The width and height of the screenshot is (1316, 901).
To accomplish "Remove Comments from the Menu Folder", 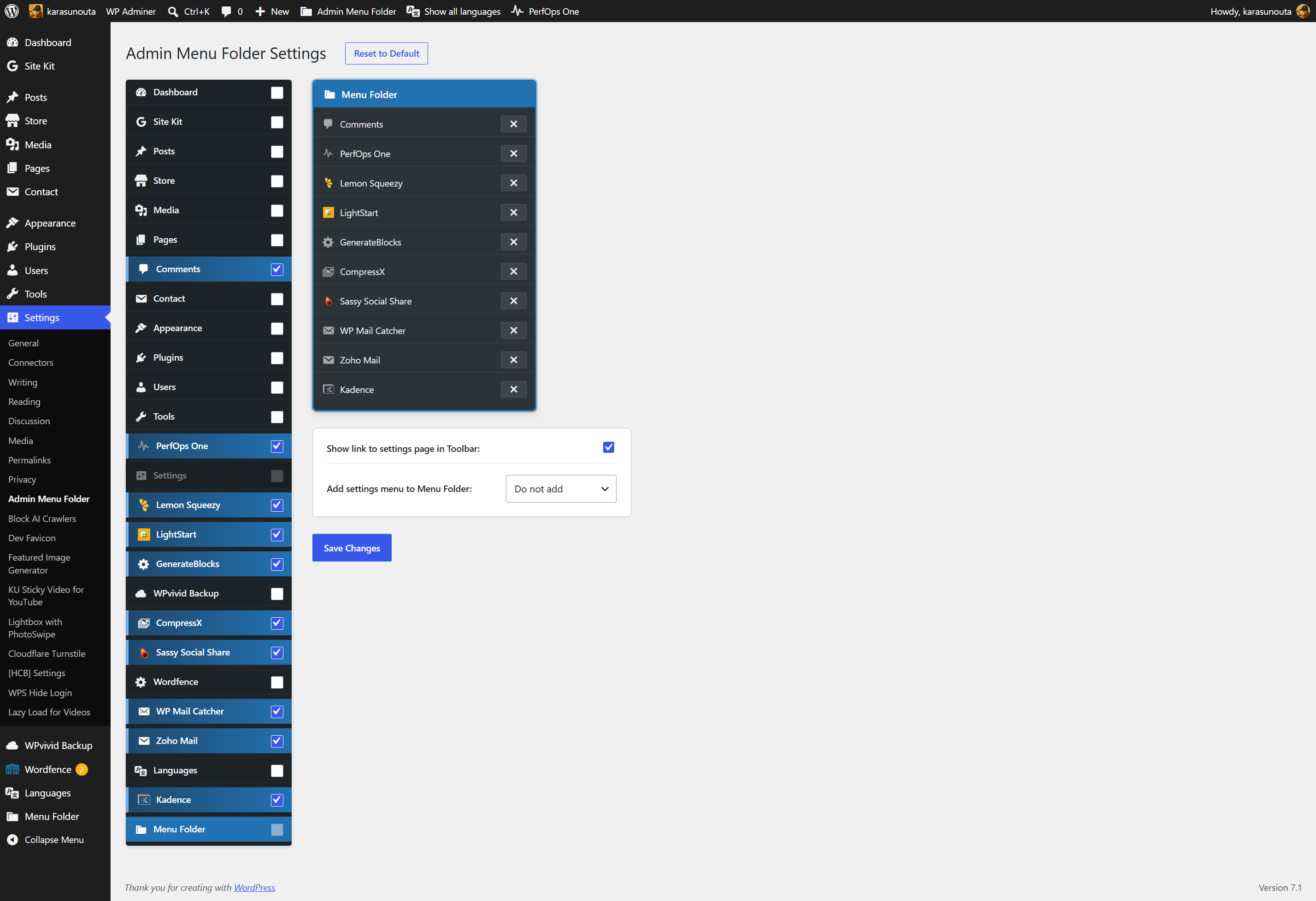I will coord(514,124).
